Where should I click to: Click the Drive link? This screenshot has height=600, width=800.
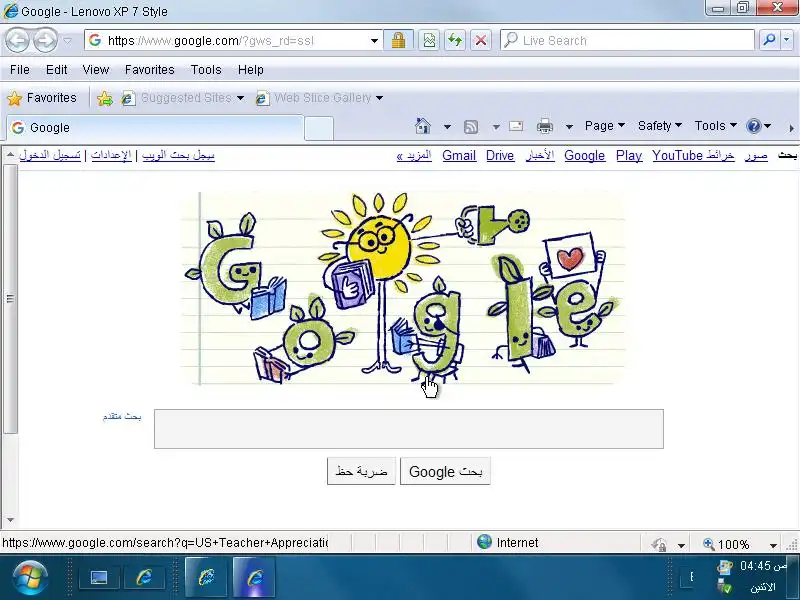(x=500, y=156)
